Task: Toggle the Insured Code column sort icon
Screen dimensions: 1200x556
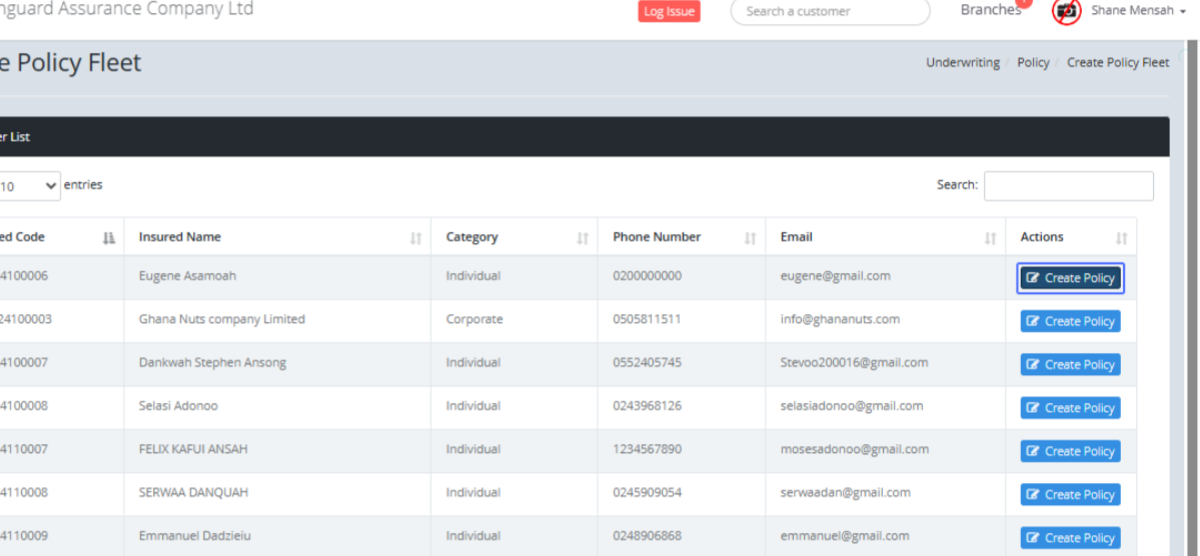Action: [109, 238]
